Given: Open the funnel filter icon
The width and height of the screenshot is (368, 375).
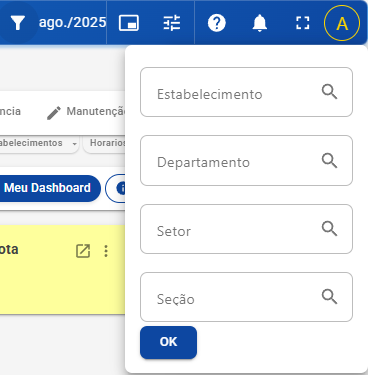Looking at the screenshot, I should 18,23.
